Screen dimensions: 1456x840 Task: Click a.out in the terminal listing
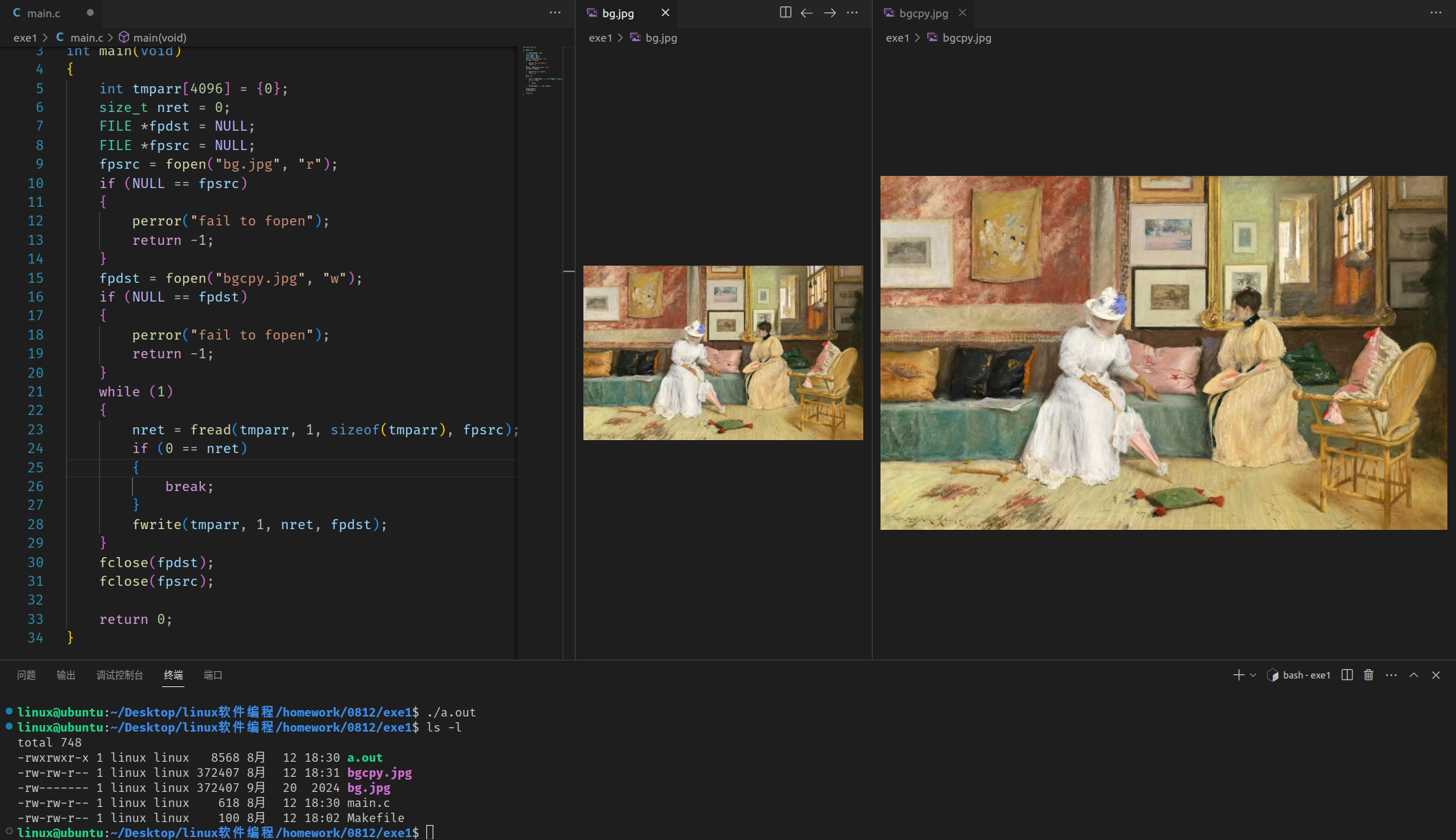click(x=365, y=757)
